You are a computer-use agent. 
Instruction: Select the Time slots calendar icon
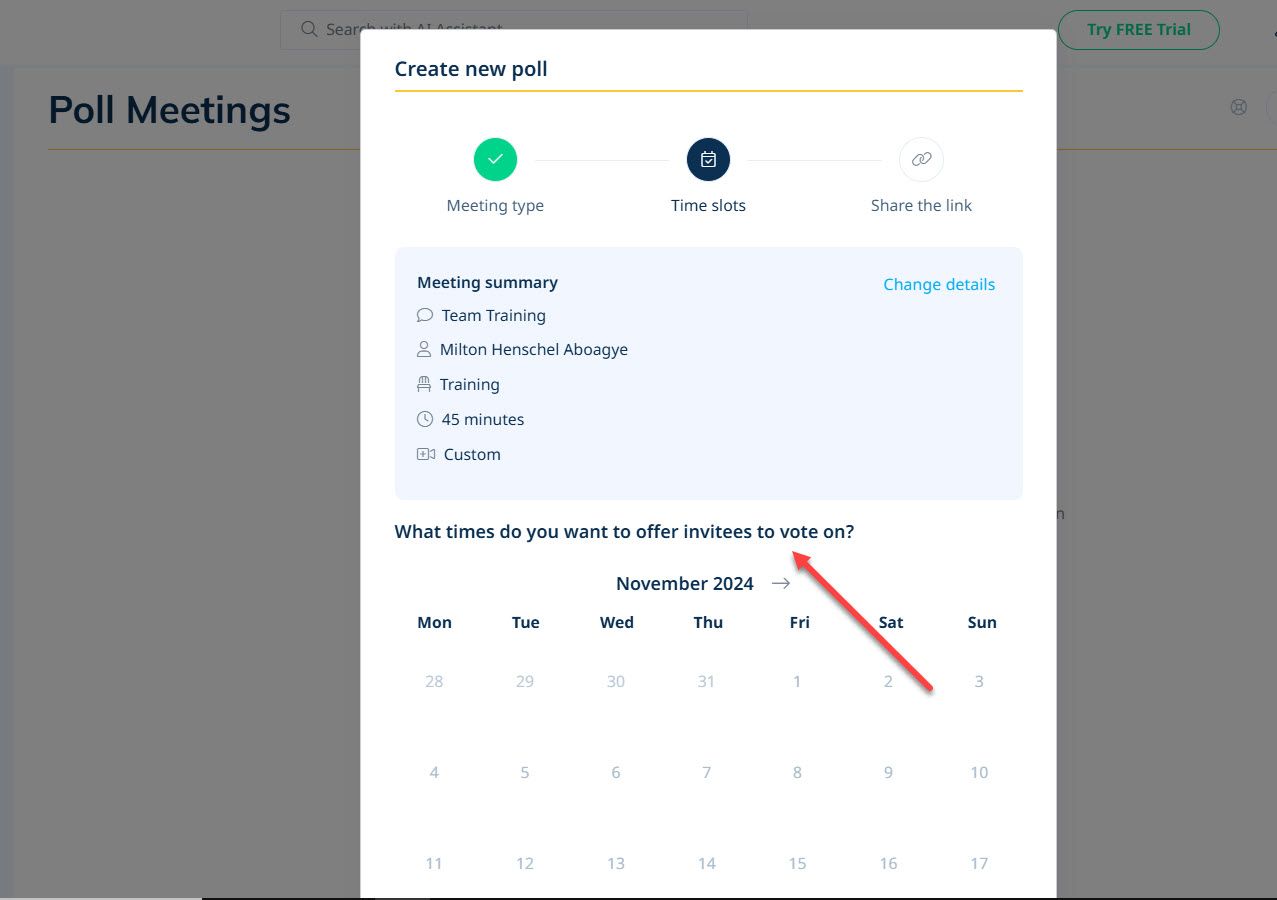(x=708, y=159)
